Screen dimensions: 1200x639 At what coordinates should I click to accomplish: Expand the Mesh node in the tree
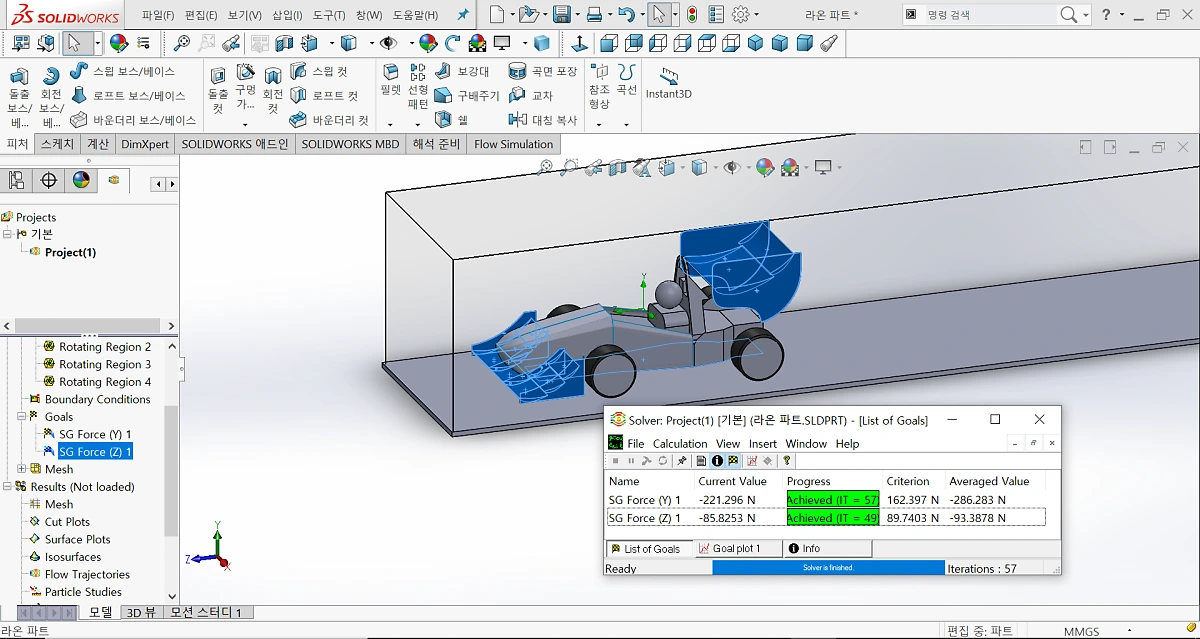tap(21, 468)
